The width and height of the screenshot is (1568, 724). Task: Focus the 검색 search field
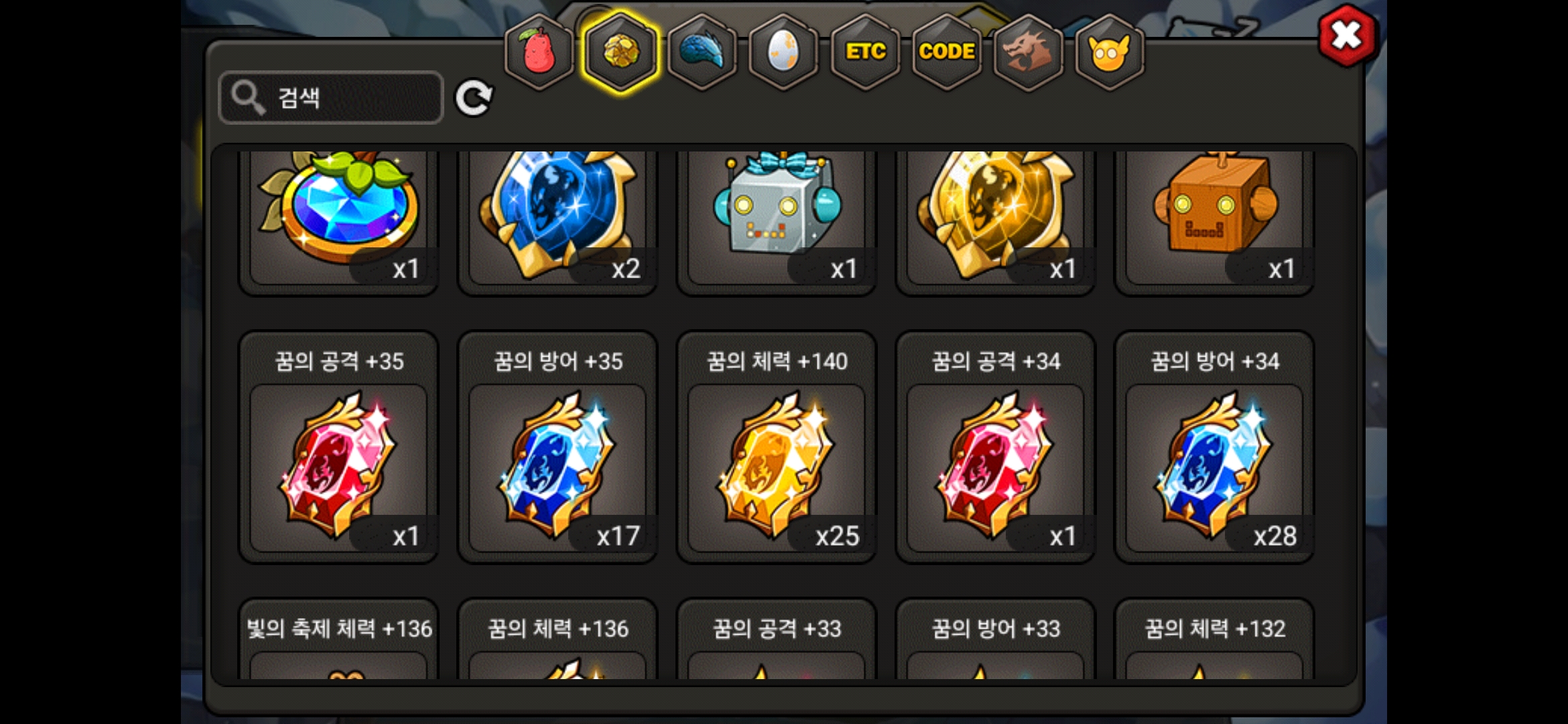pos(331,98)
